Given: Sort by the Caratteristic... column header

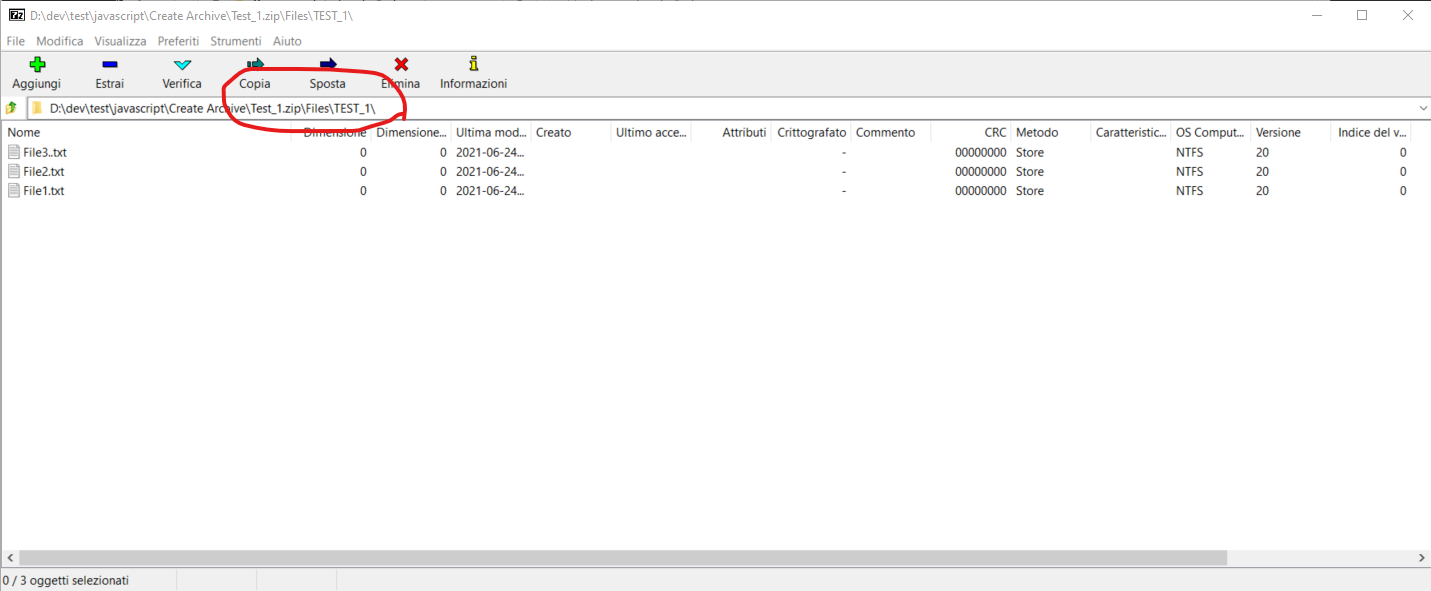Looking at the screenshot, I should [1130, 132].
